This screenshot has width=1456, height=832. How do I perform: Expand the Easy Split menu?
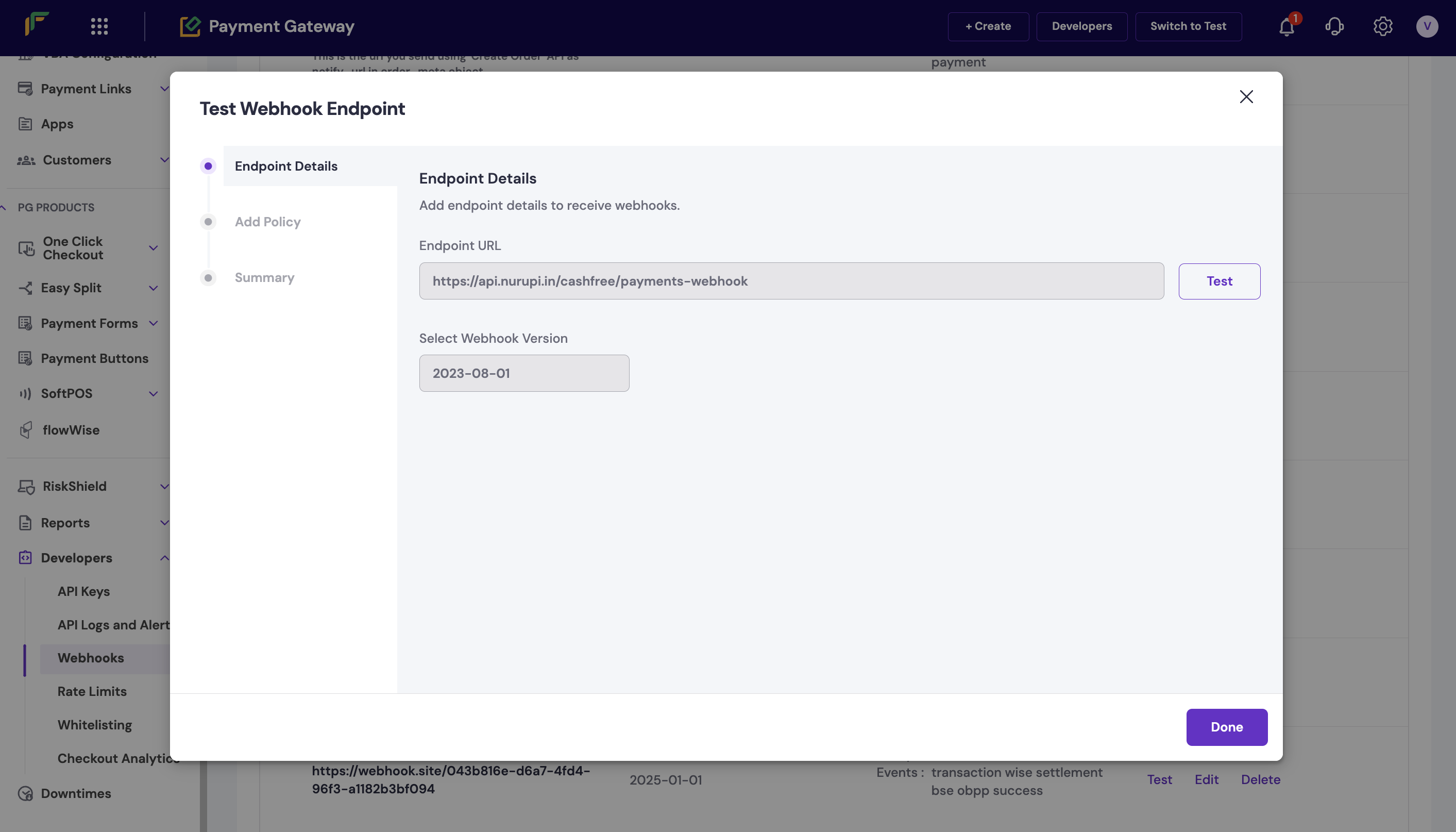(153, 288)
